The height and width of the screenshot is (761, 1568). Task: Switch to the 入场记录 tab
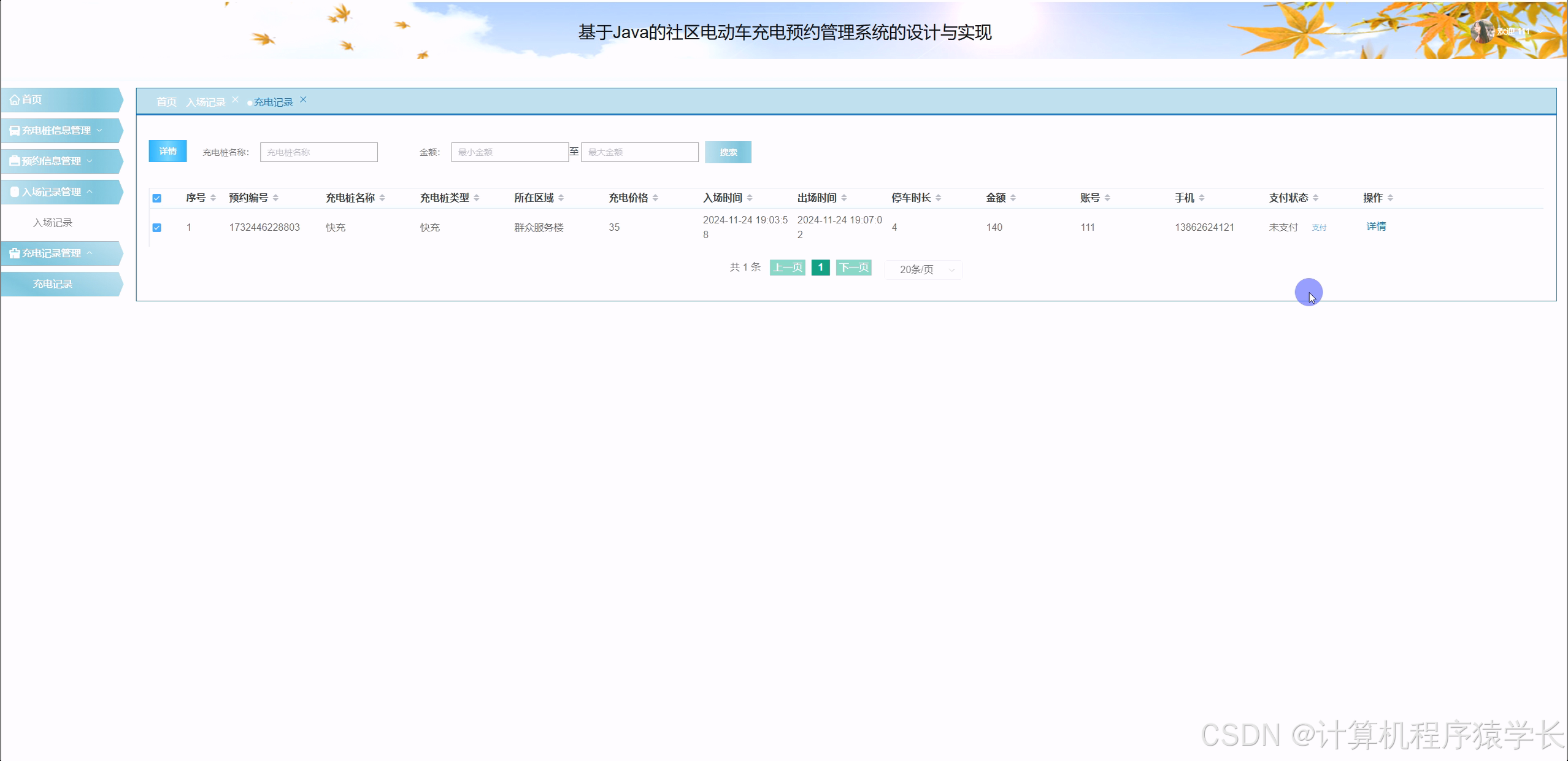(x=207, y=101)
